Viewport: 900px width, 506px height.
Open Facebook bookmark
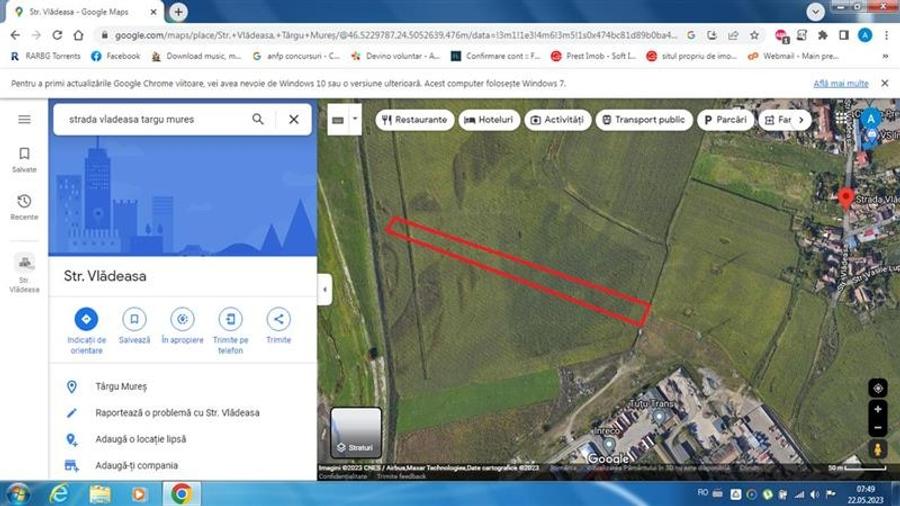[115, 56]
